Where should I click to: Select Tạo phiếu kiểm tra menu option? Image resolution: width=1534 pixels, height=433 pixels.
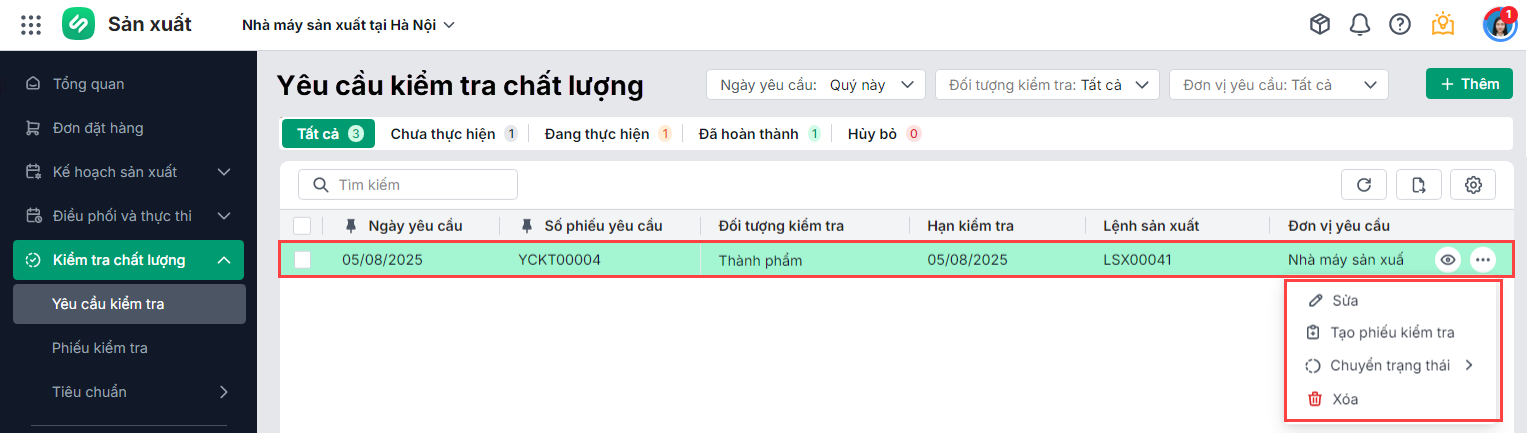point(1391,333)
